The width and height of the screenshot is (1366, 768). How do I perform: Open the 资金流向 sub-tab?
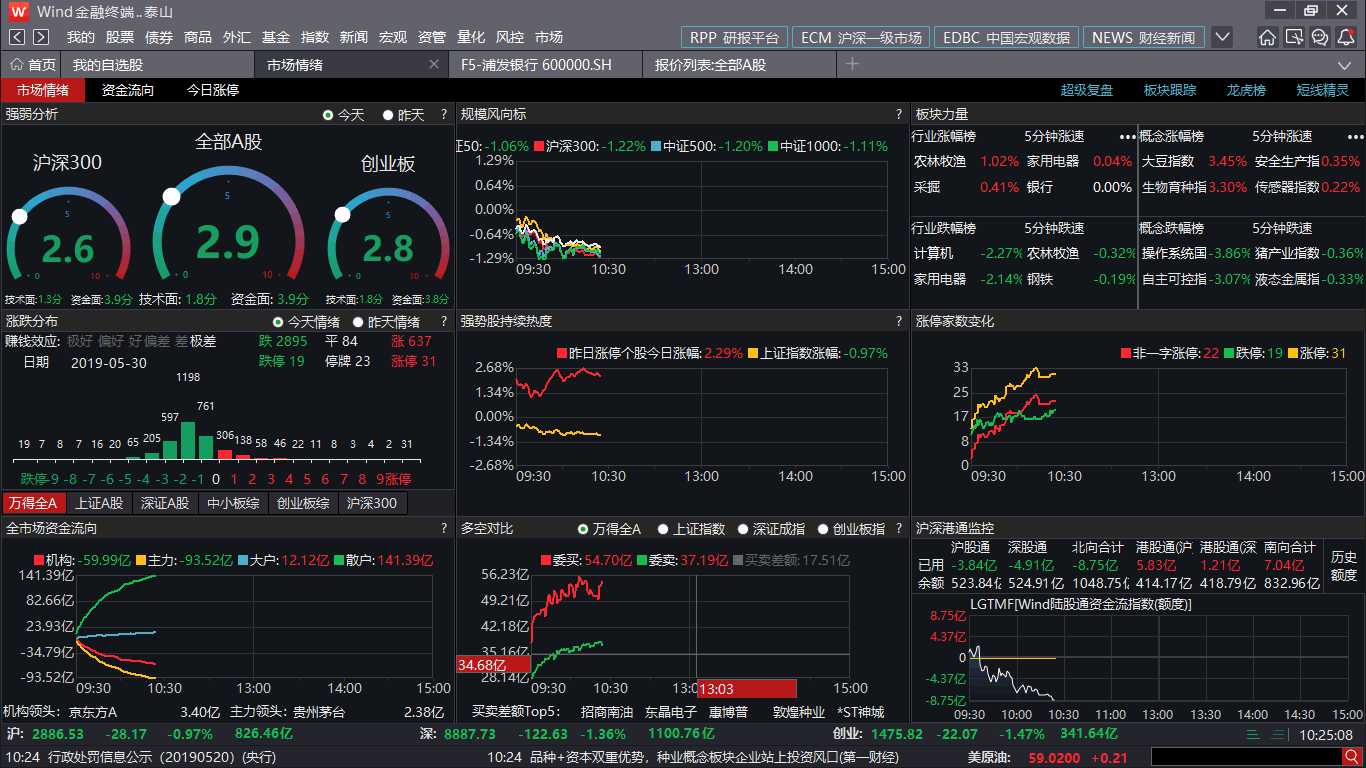click(128, 90)
